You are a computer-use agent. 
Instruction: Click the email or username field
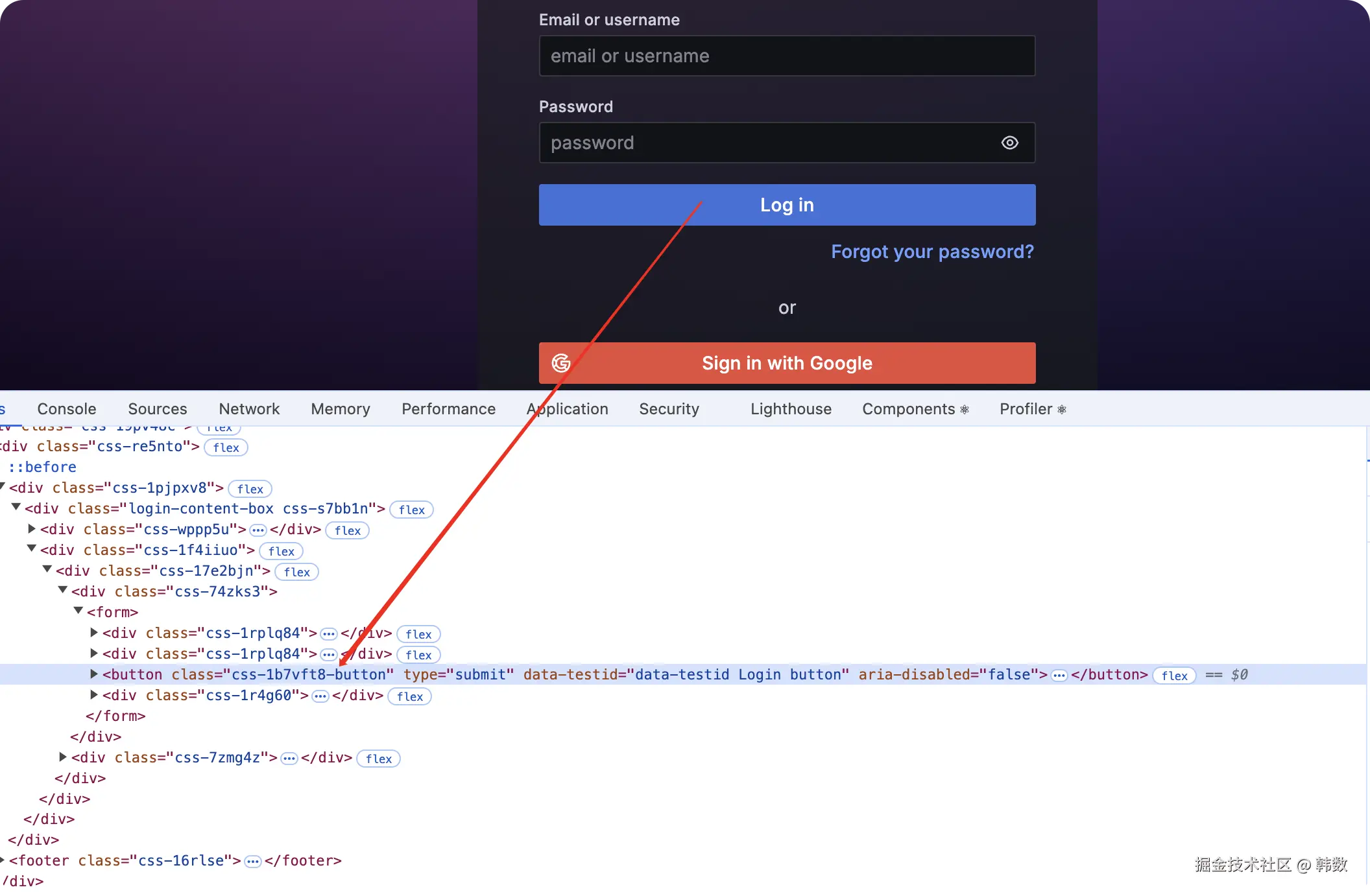coord(787,56)
